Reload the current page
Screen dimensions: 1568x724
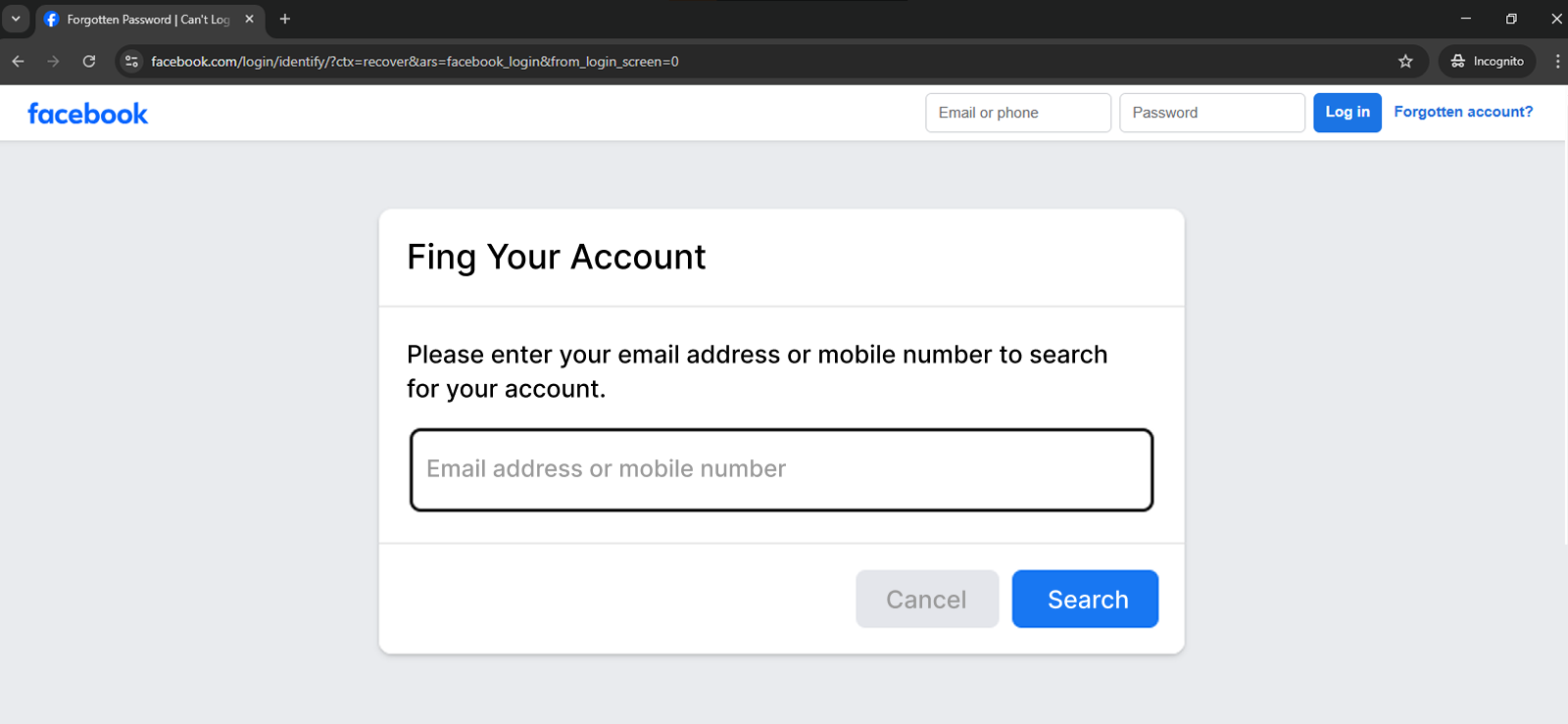coord(89,61)
